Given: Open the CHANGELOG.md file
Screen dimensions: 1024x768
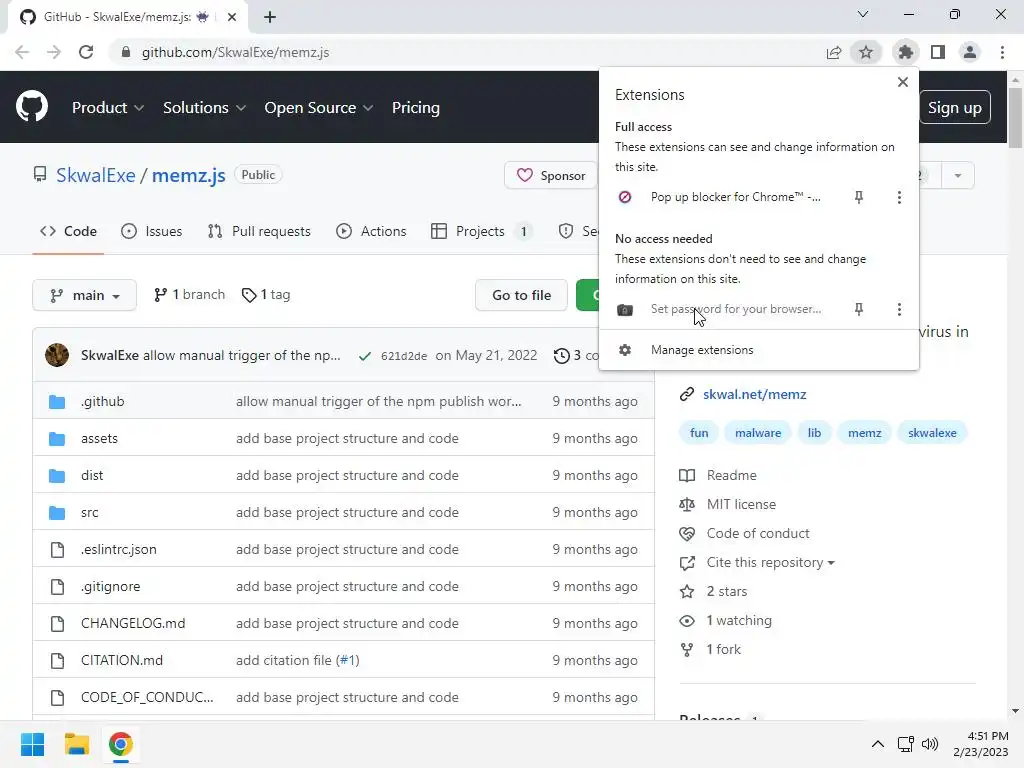Looking at the screenshot, I should pos(133,624).
